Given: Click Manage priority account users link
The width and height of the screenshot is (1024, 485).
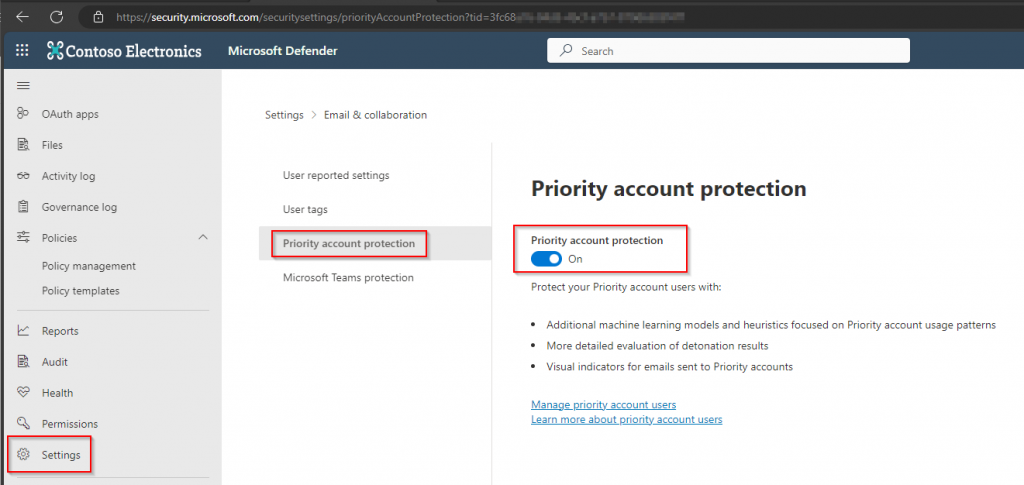Looking at the screenshot, I should [603, 405].
